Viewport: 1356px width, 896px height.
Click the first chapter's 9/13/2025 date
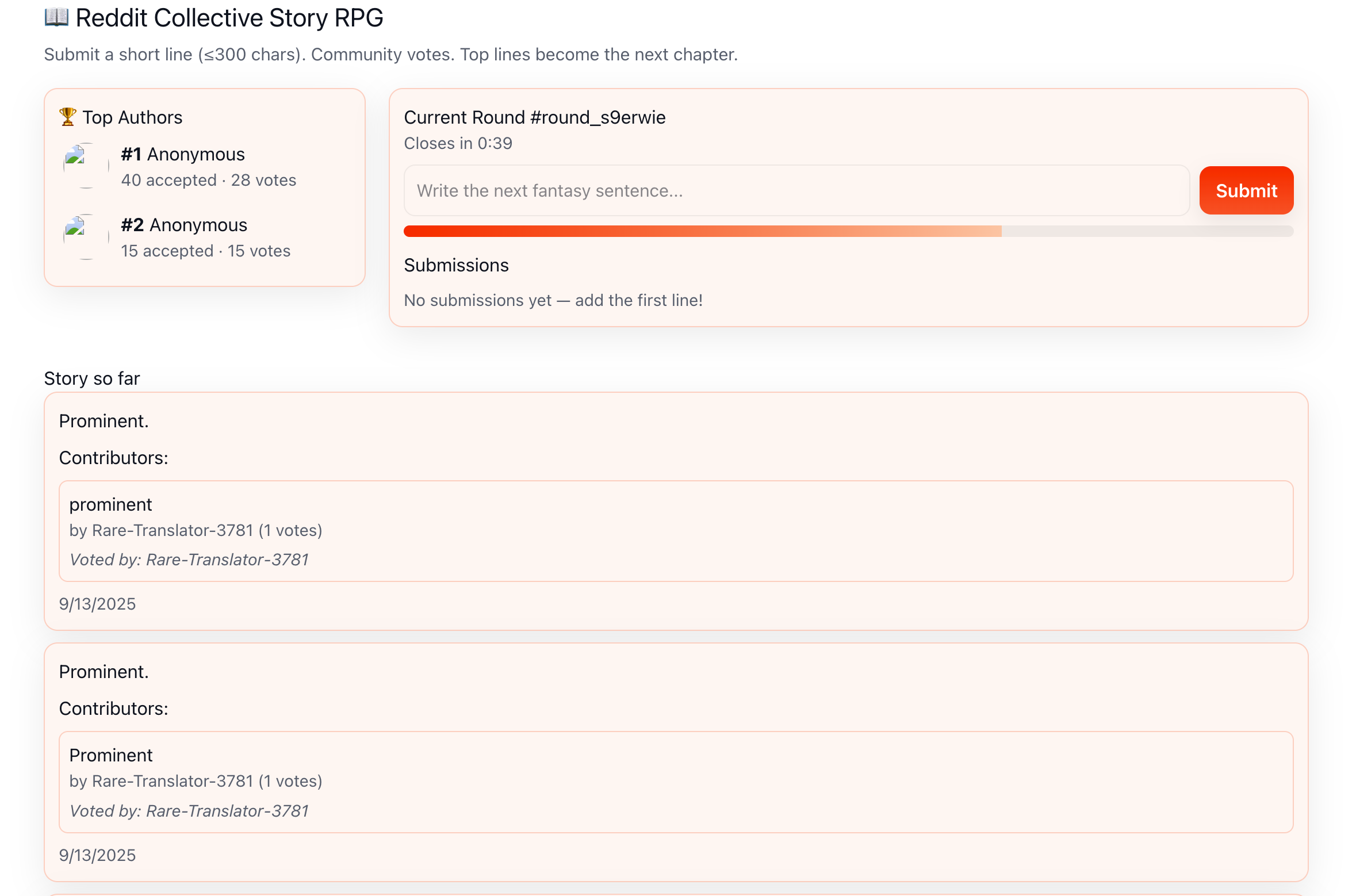pyautogui.click(x=97, y=604)
